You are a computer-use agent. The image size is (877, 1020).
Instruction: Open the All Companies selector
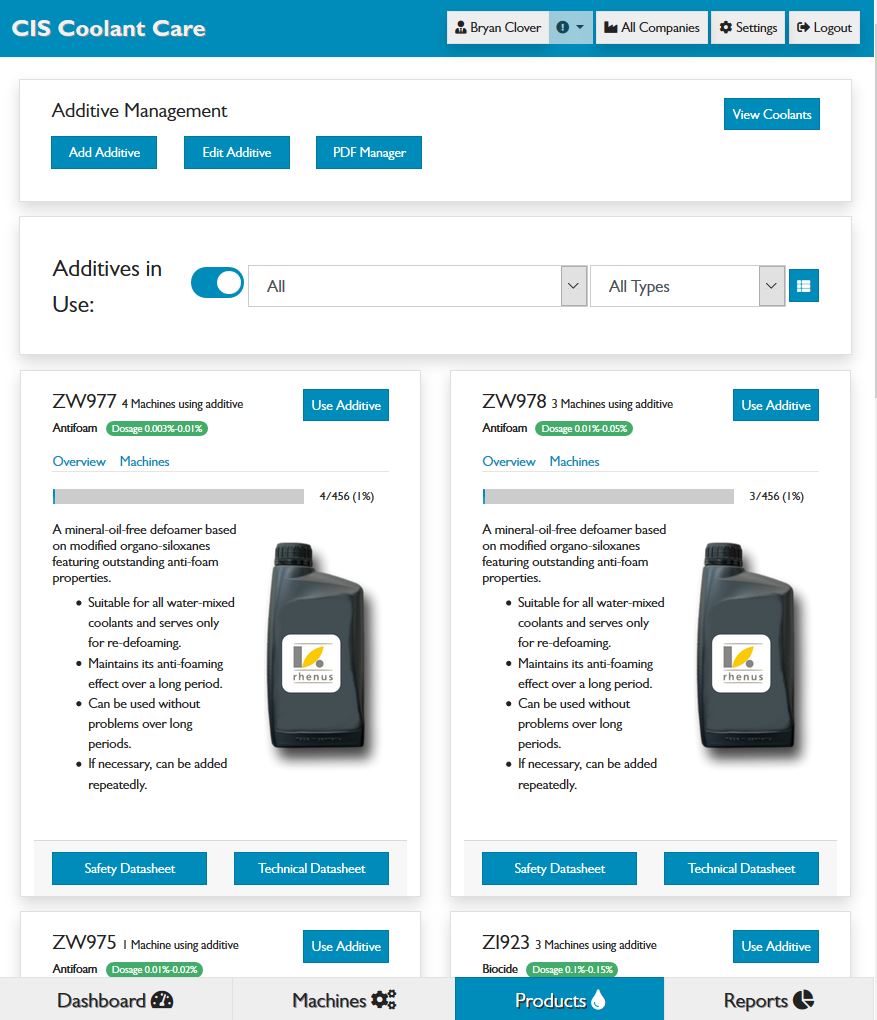click(651, 28)
